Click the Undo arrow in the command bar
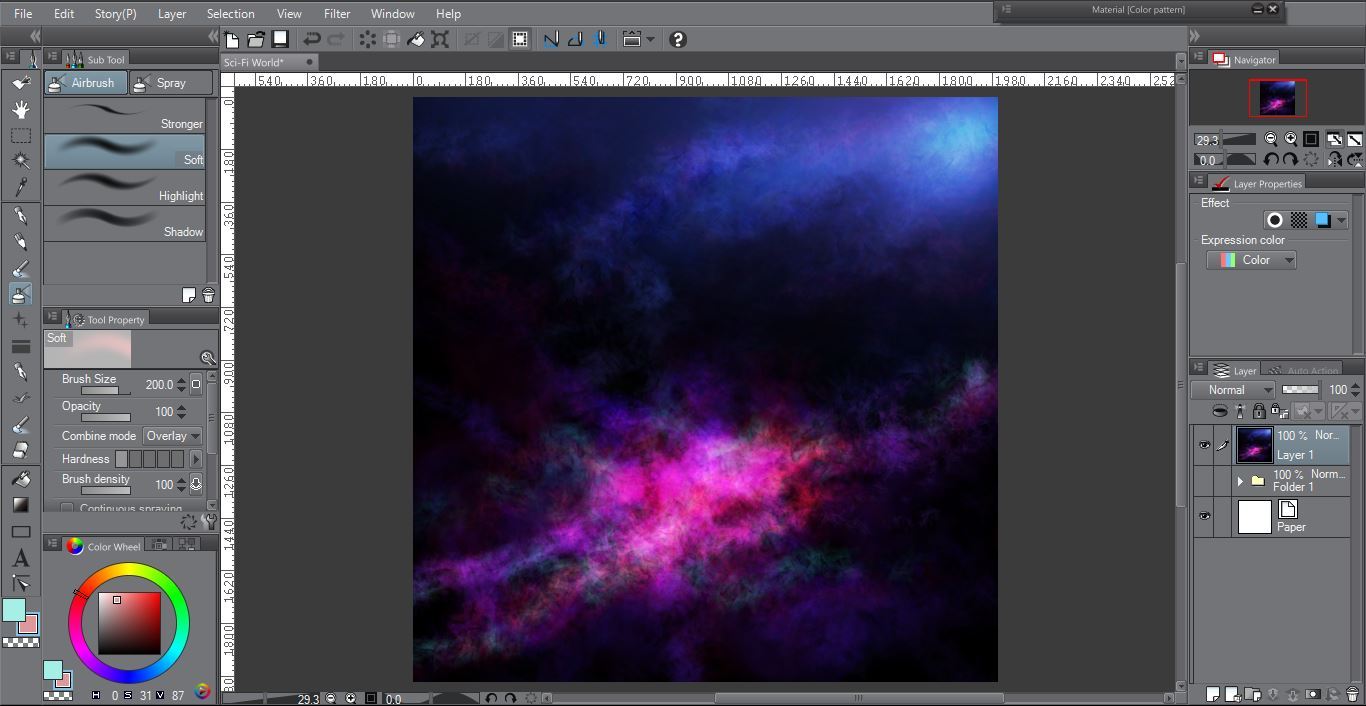1366x706 pixels. tap(312, 39)
